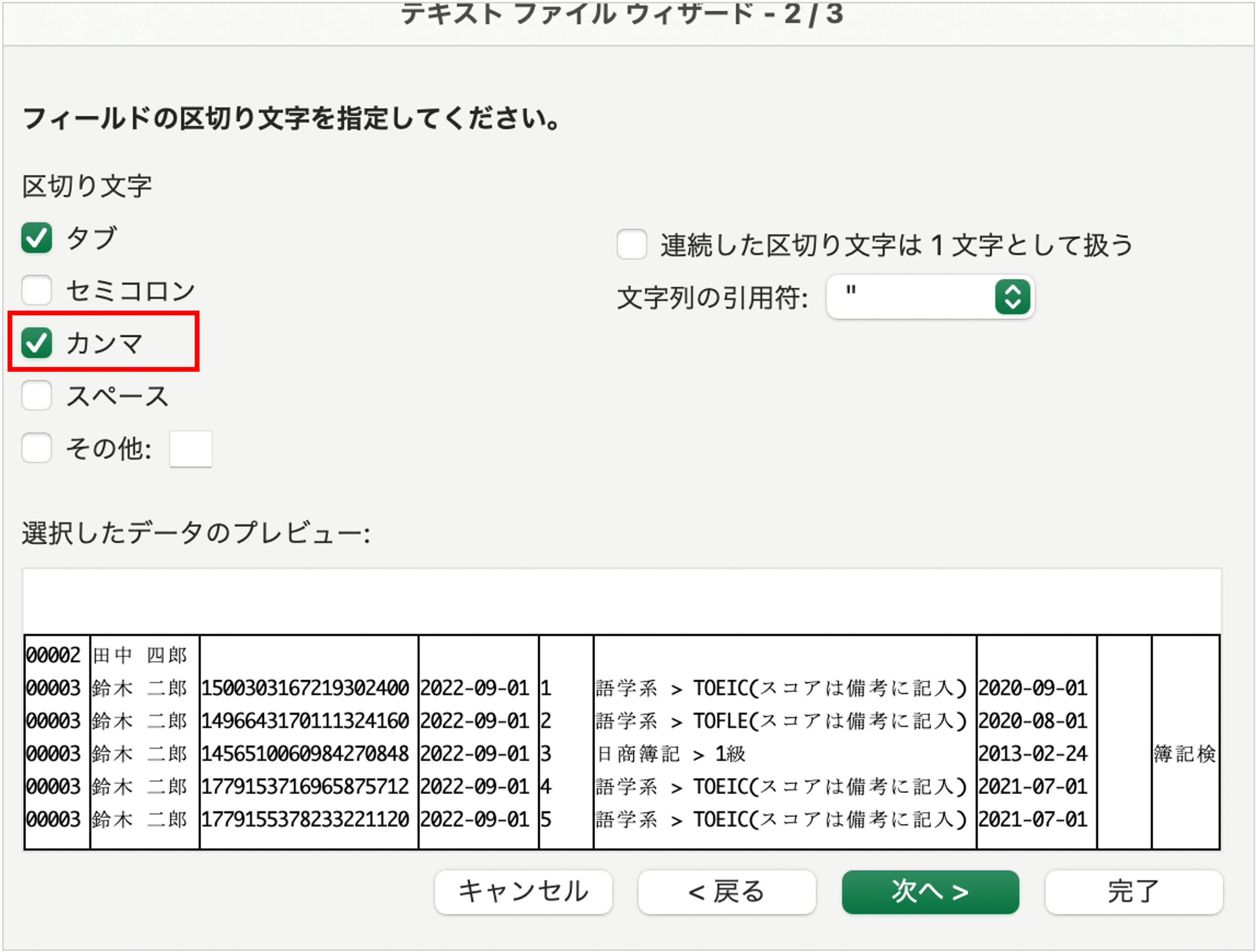The image size is (1256, 952).
Task: Click inside the empty preview header area
Action: tap(625, 597)
